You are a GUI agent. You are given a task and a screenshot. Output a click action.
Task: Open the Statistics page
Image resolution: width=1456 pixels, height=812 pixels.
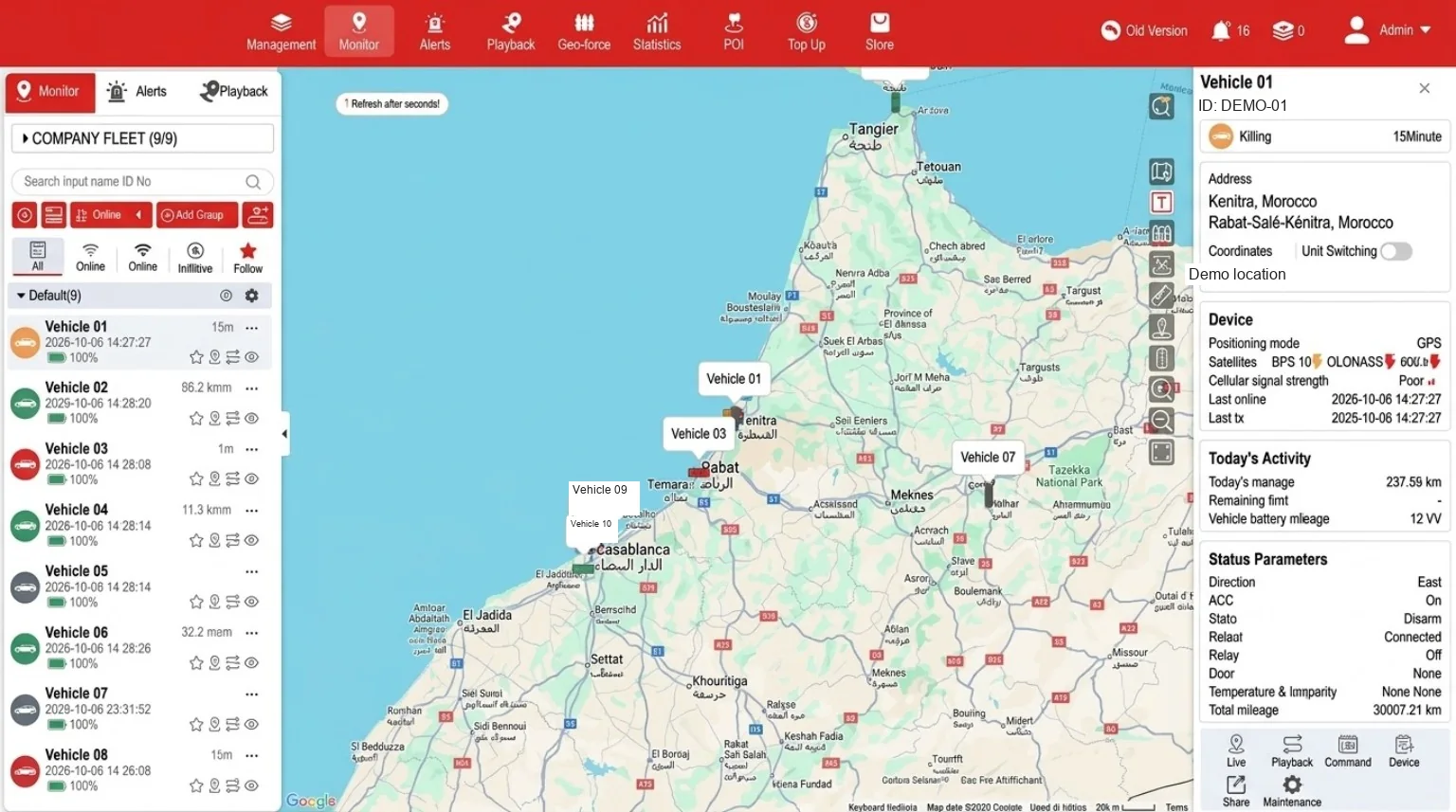(657, 32)
